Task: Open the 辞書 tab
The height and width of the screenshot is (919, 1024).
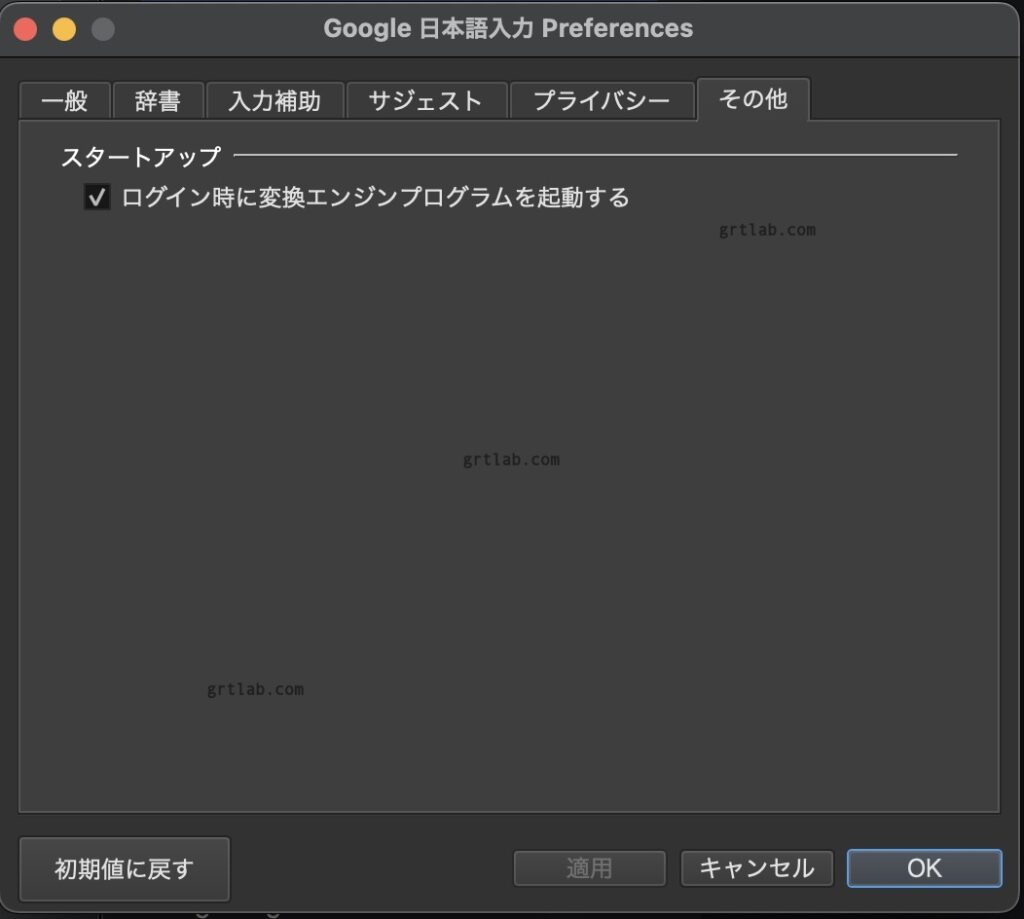Action: point(158,101)
